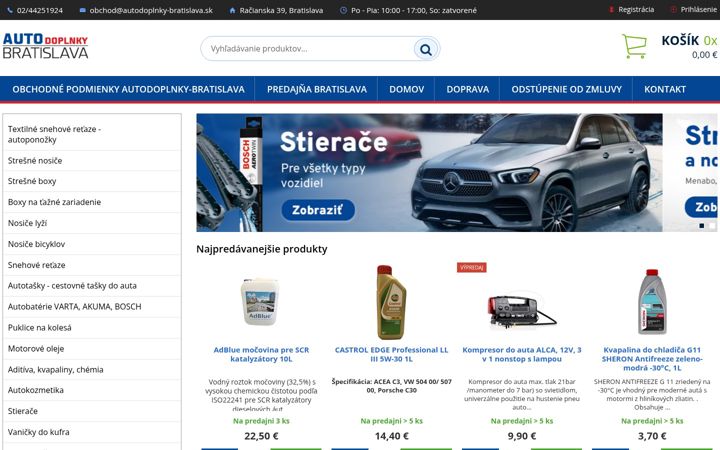Select the Motorové oleje category
The image size is (720, 450).
pos(92,349)
